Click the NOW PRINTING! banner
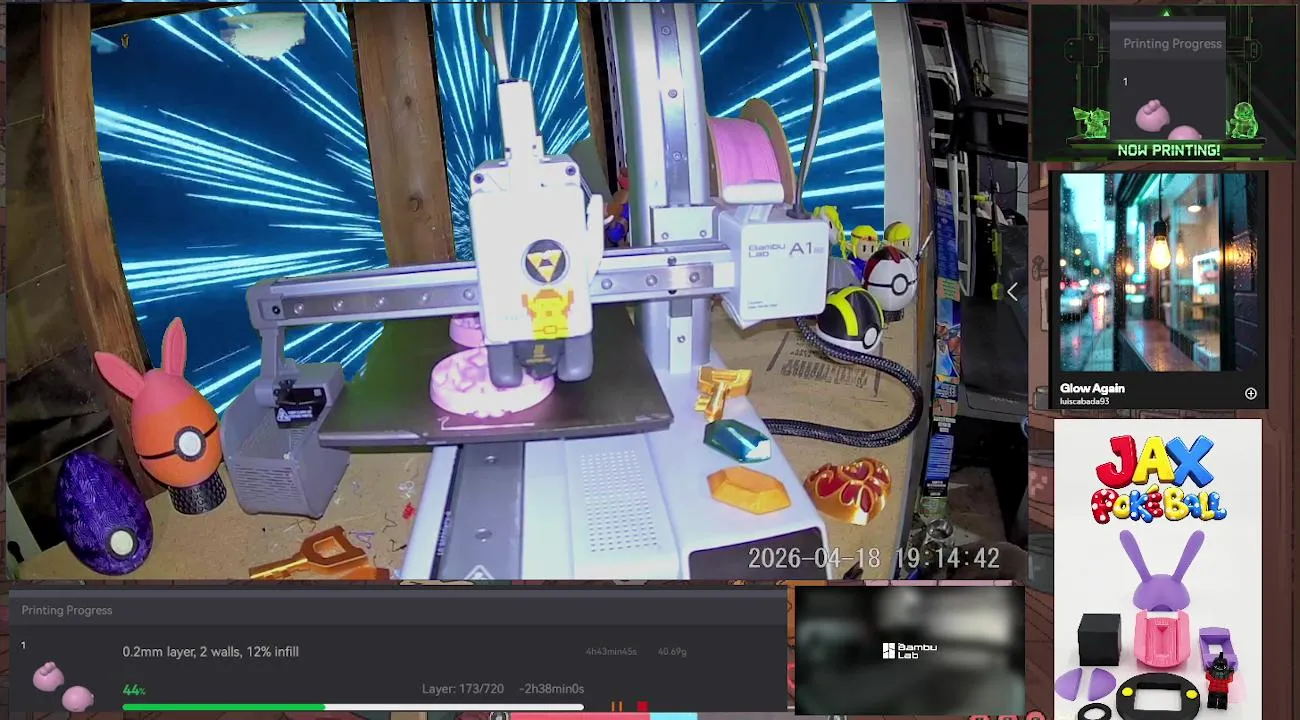Image resolution: width=1300 pixels, height=720 pixels. [1168, 150]
